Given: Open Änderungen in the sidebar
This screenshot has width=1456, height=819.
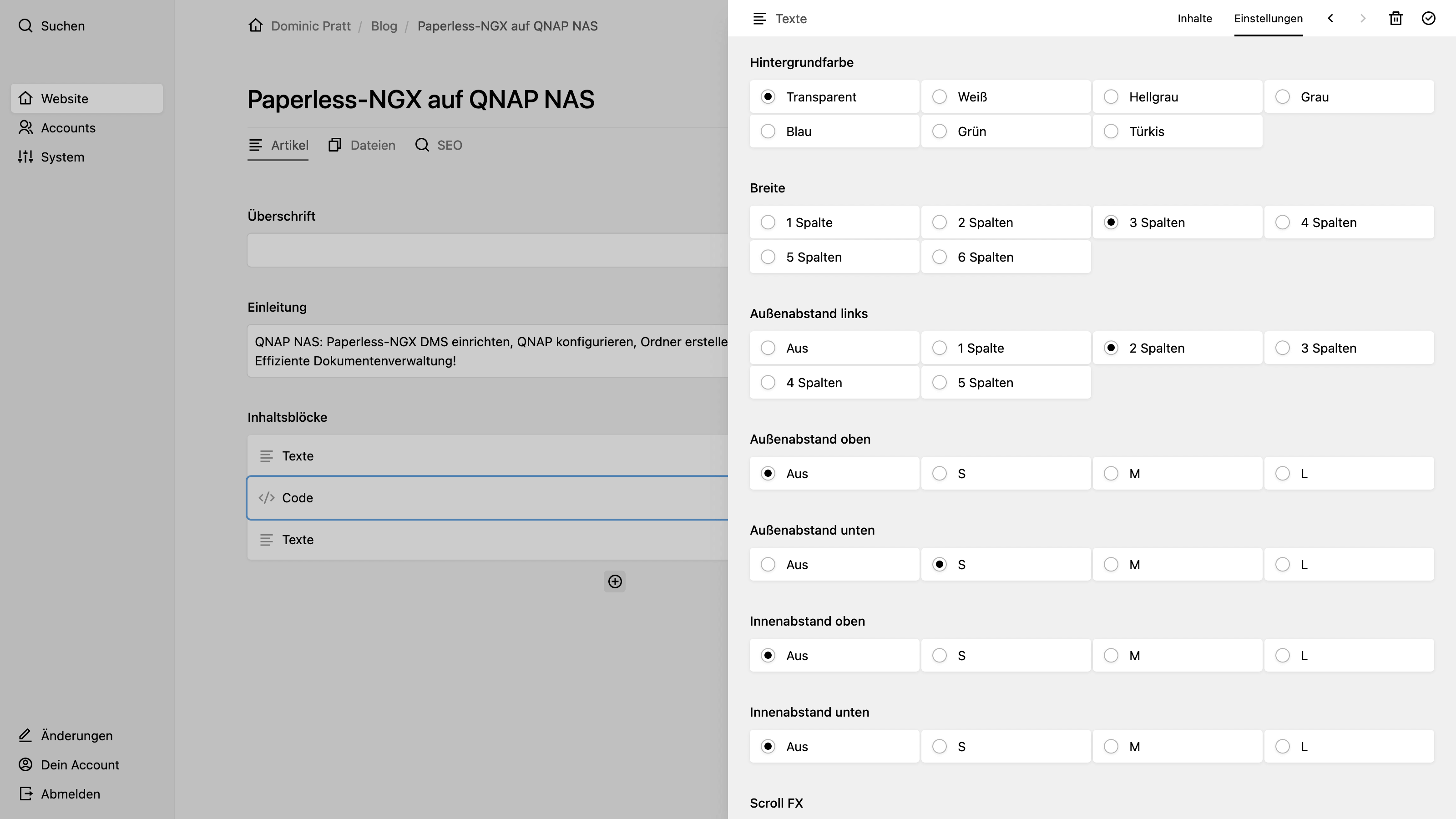Looking at the screenshot, I should pyautogui.click(x=86, y=735).
